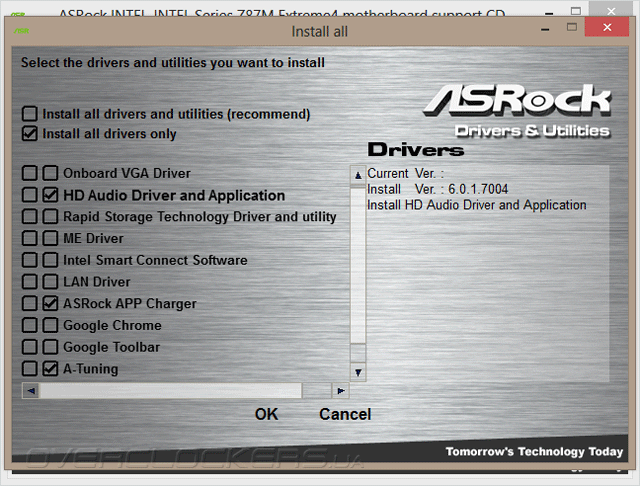Screen dimensions: 640x486
Task: Click the horizontal scrollbar left arrow
Action: click(x=31, y=391)
